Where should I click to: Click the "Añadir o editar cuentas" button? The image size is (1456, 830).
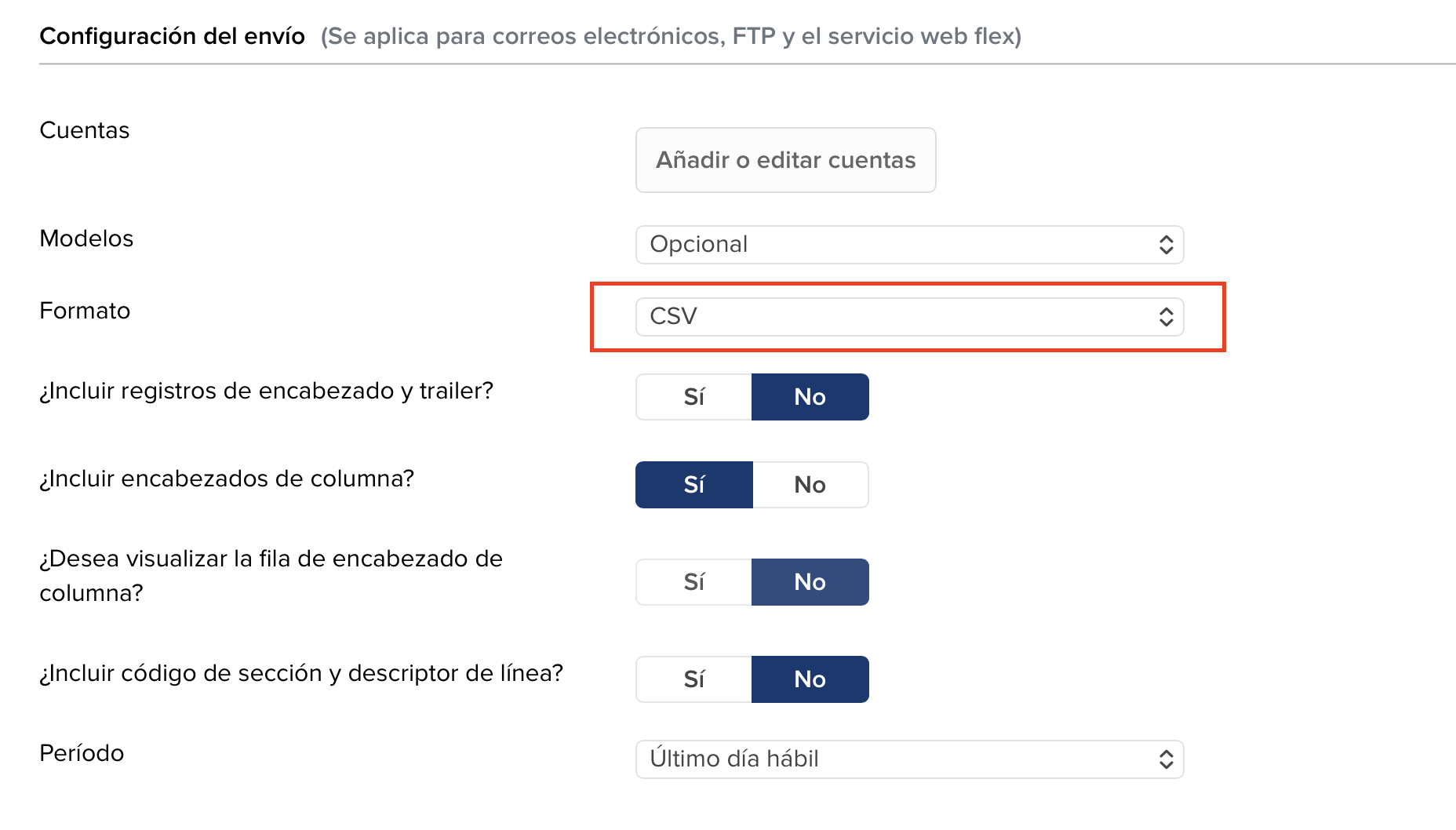click(784, 160)
